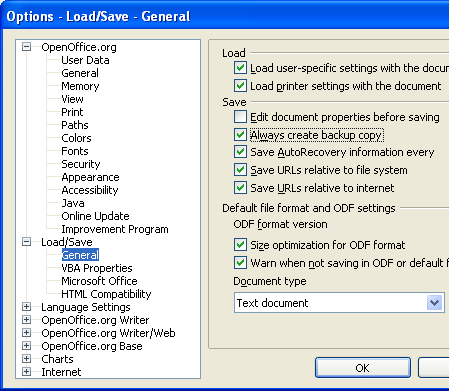The height and width of the screenshot is (391, 449).
Task: Open the Appearance options page
Action: pos(90,177)
